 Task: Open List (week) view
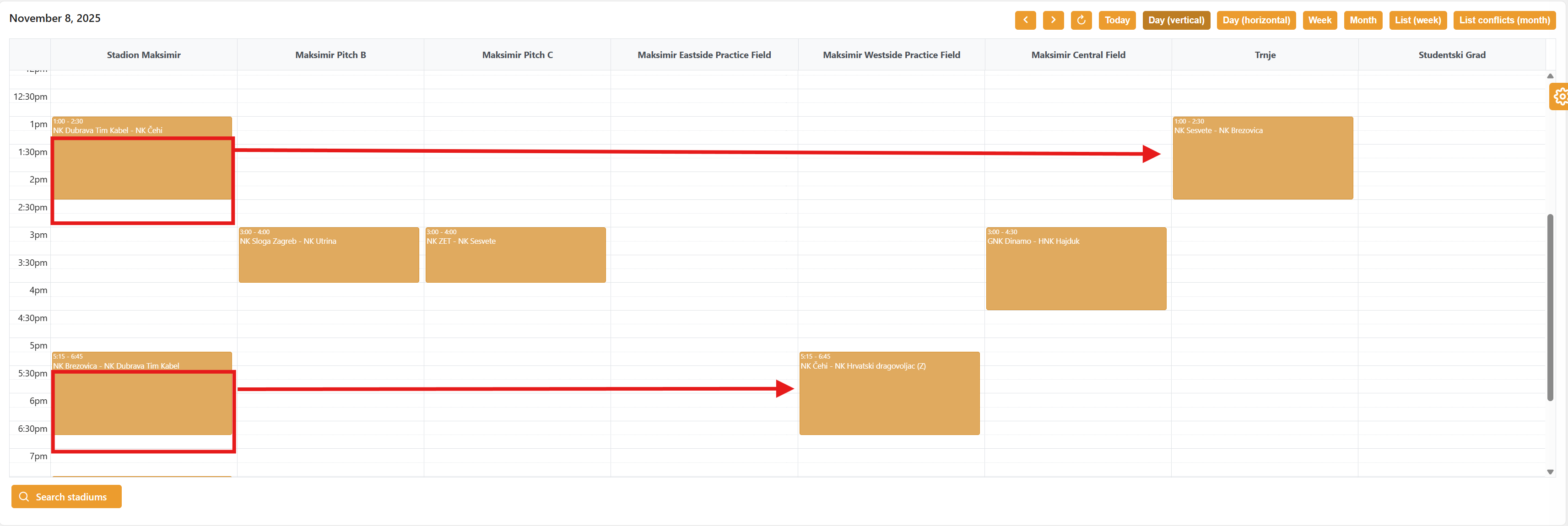1417,20
